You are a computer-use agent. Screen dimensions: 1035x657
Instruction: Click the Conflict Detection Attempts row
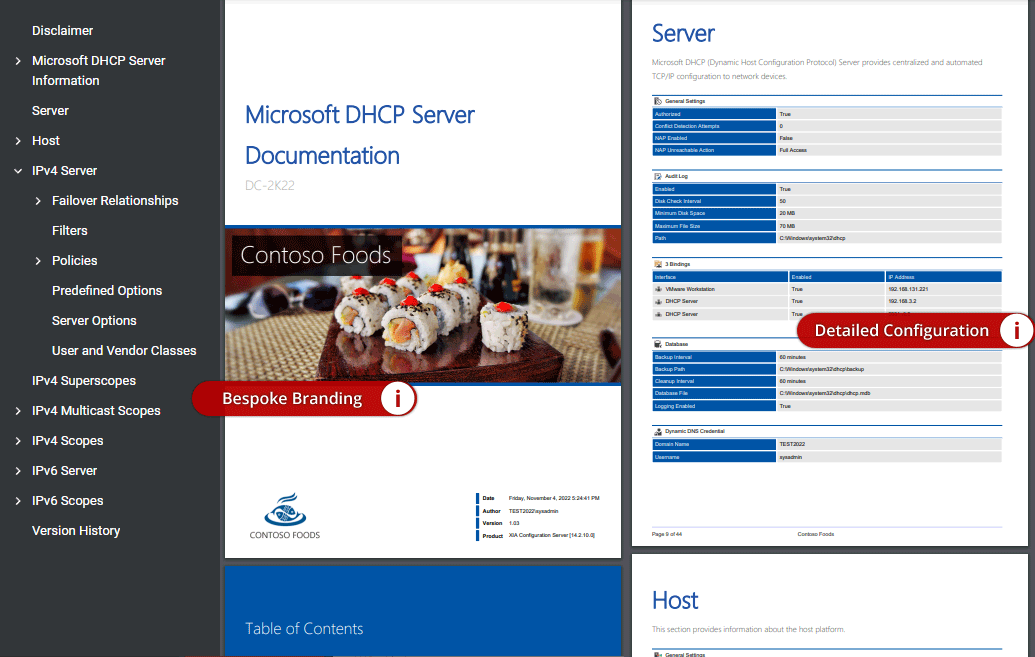coord(827,126)
